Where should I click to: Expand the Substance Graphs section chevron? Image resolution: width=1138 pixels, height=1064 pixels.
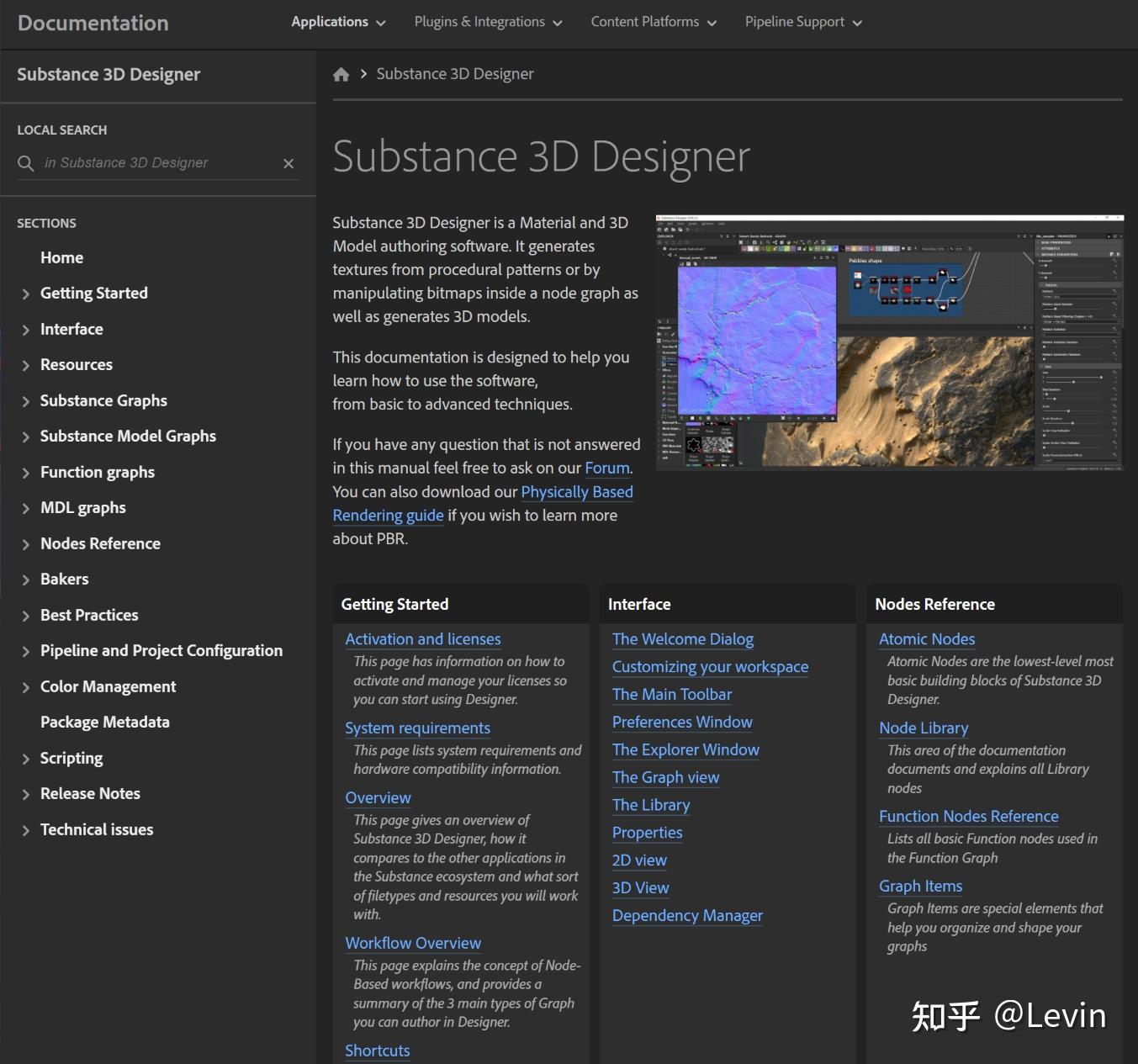(x=25, y=401)
